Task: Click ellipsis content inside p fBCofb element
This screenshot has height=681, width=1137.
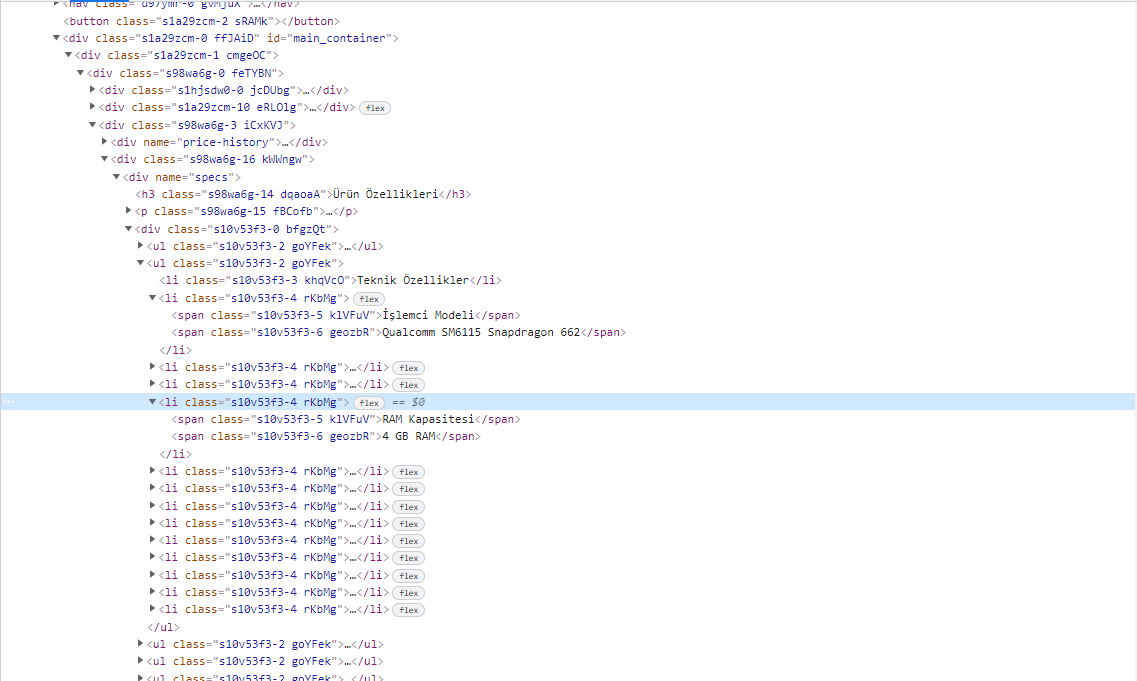Action: [329, 212]
